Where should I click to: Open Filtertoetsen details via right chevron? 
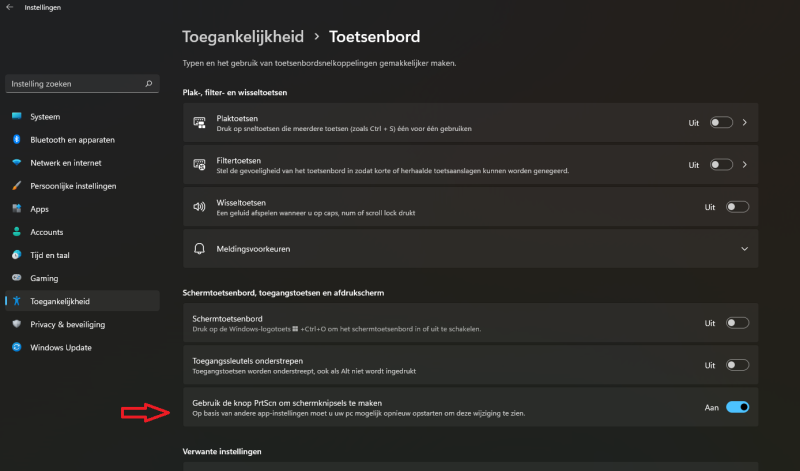click(745, 165)
